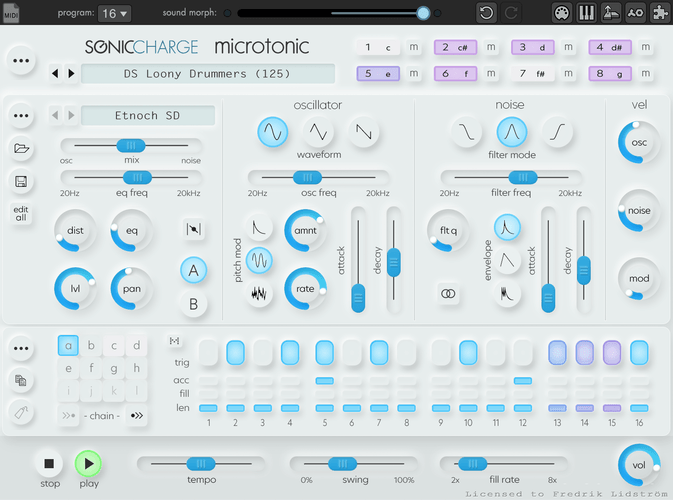Click the morph link icon in top bar

(635, 13)
